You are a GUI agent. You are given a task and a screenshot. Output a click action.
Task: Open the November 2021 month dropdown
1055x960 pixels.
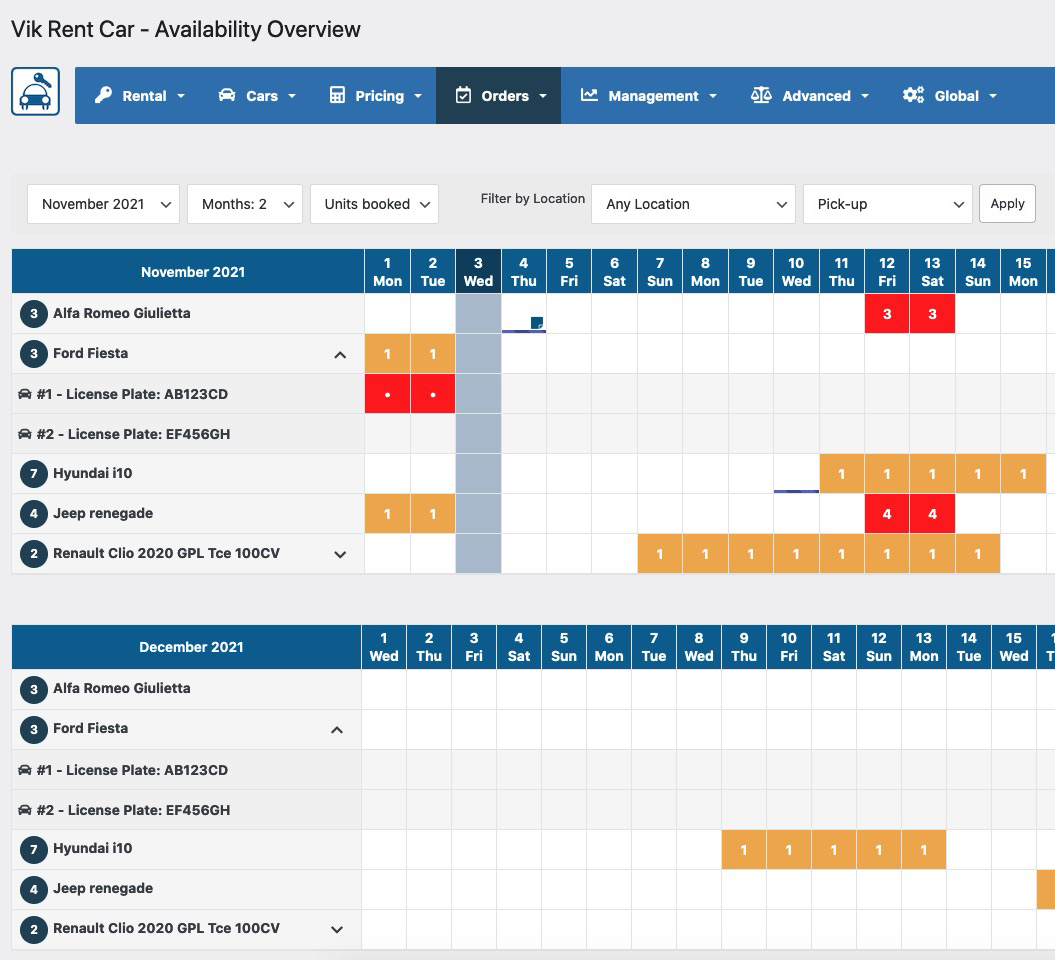(x=103, y=204)
